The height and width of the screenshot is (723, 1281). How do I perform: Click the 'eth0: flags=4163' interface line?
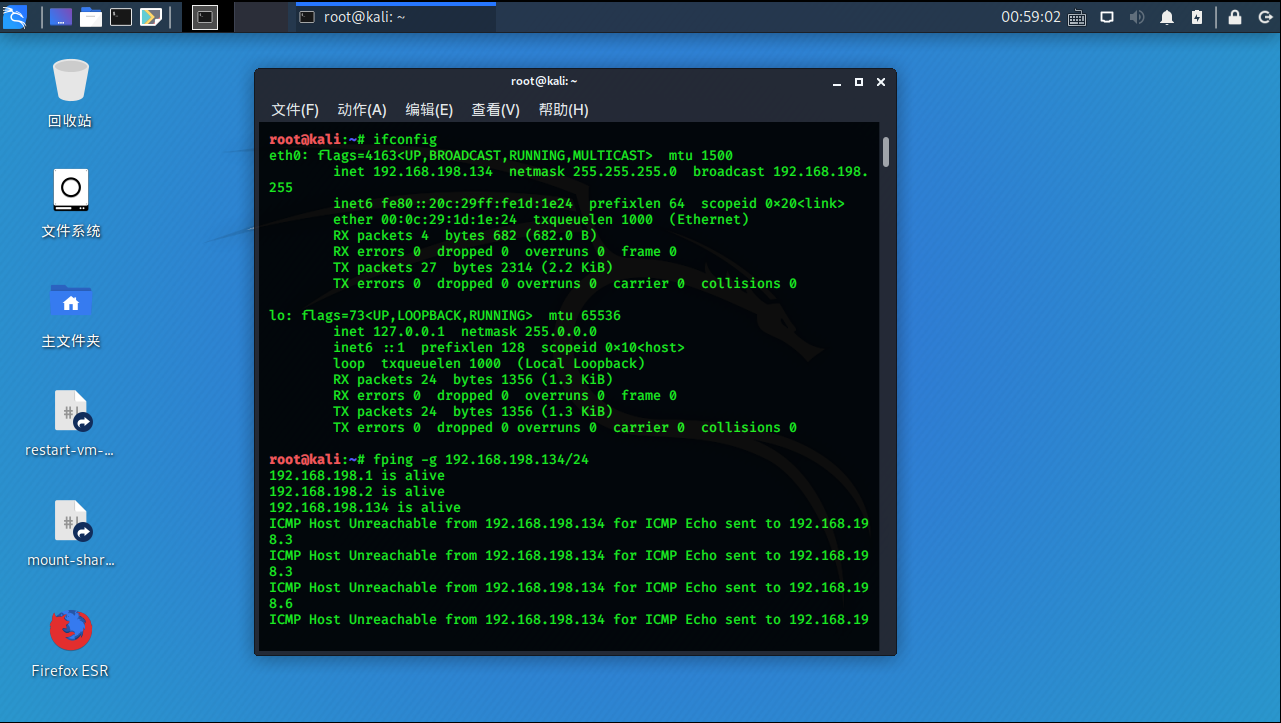point(501,156)
